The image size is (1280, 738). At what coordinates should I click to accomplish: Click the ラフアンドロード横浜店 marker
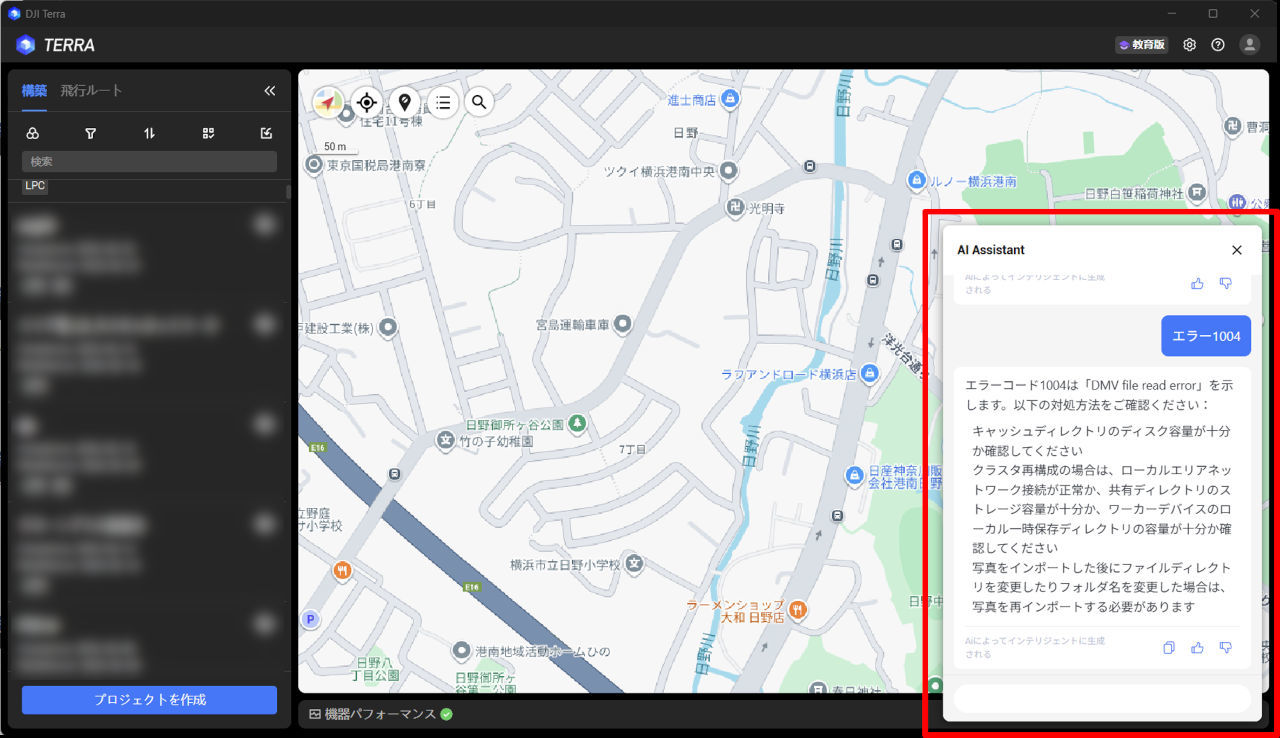click(x=870, y=374)
